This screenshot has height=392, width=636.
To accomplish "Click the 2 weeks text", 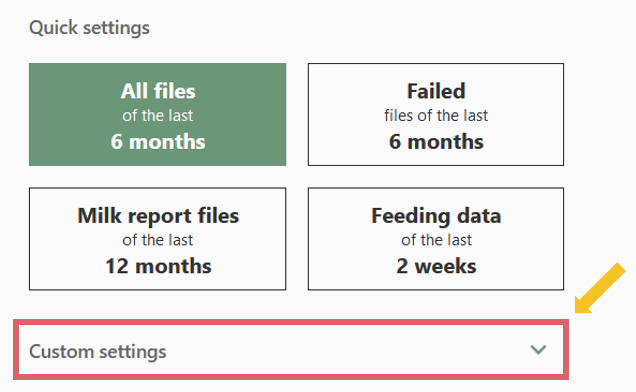I will pyautogui.click(x=436, y=266).
